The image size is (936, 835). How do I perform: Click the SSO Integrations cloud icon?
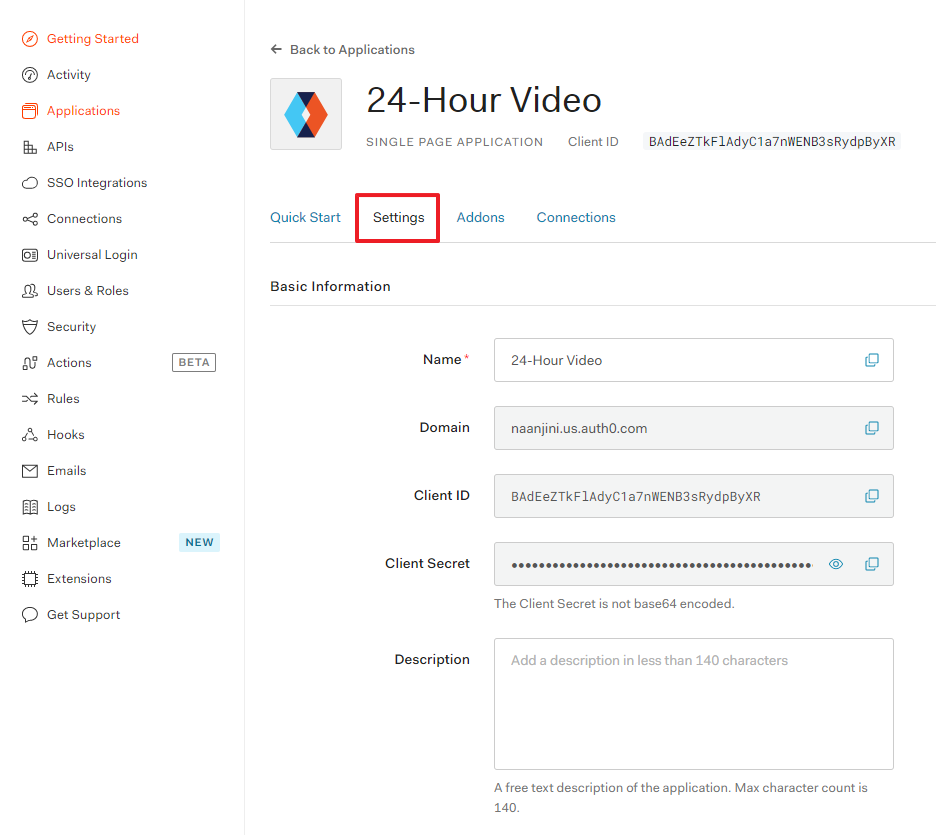tap(30, 183)
